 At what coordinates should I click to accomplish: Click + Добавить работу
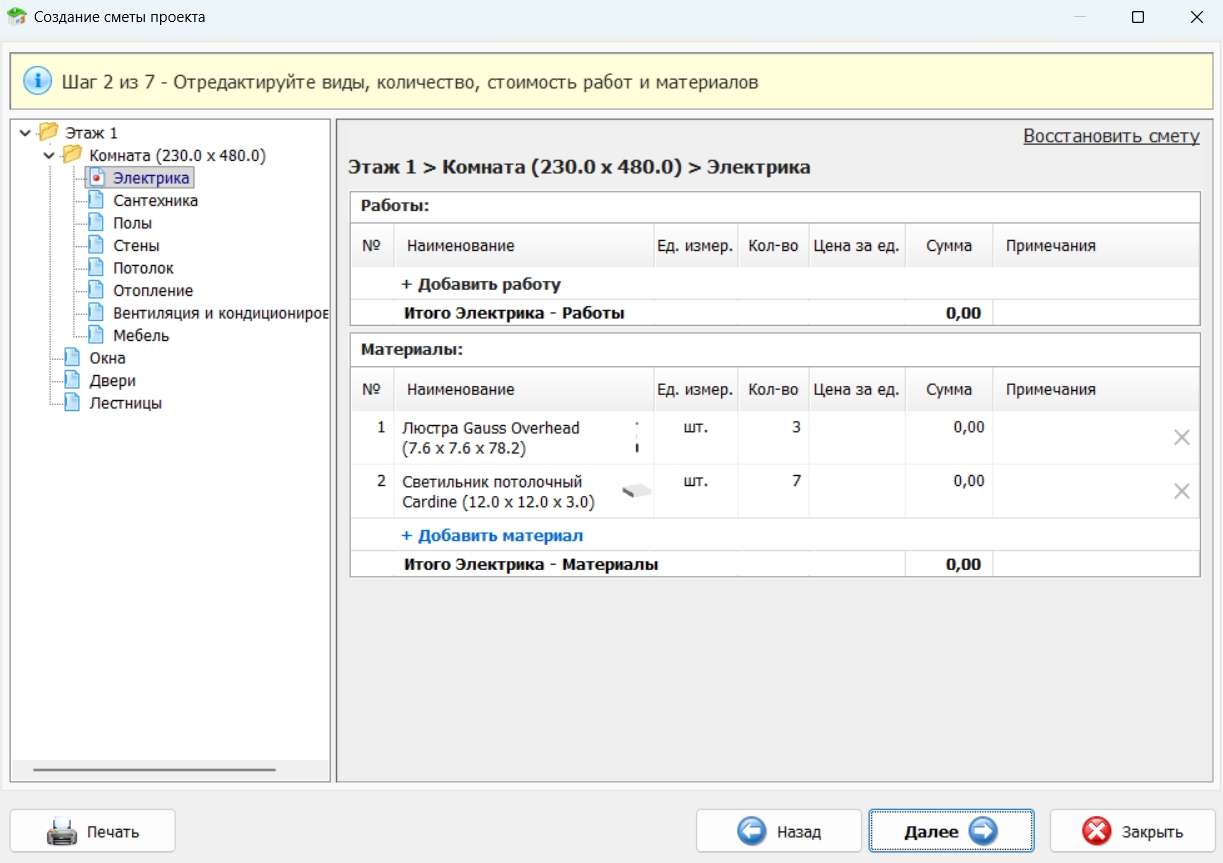pyautogui.click(x=481, y=285)
